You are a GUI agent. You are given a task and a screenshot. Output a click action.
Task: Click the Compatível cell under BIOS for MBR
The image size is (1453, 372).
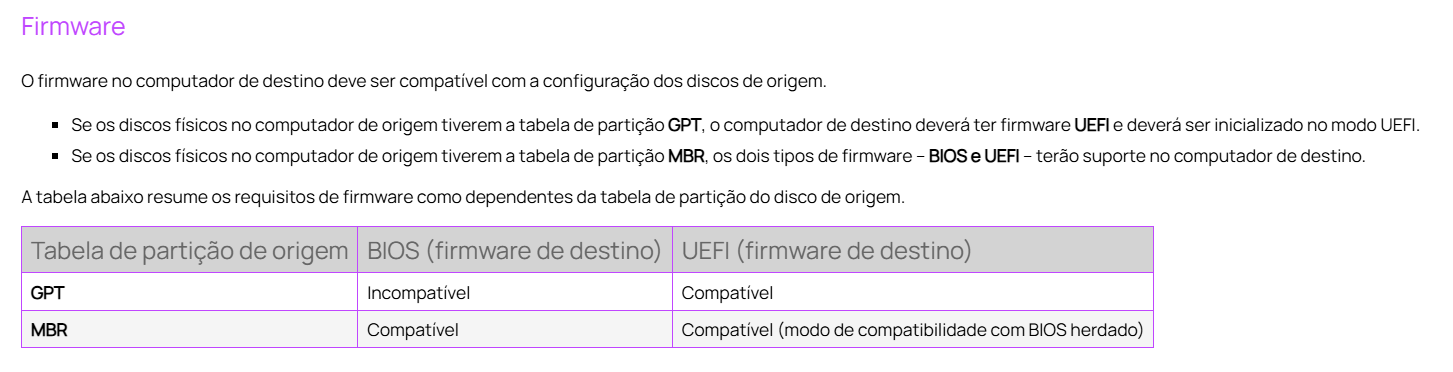point(515,329)
